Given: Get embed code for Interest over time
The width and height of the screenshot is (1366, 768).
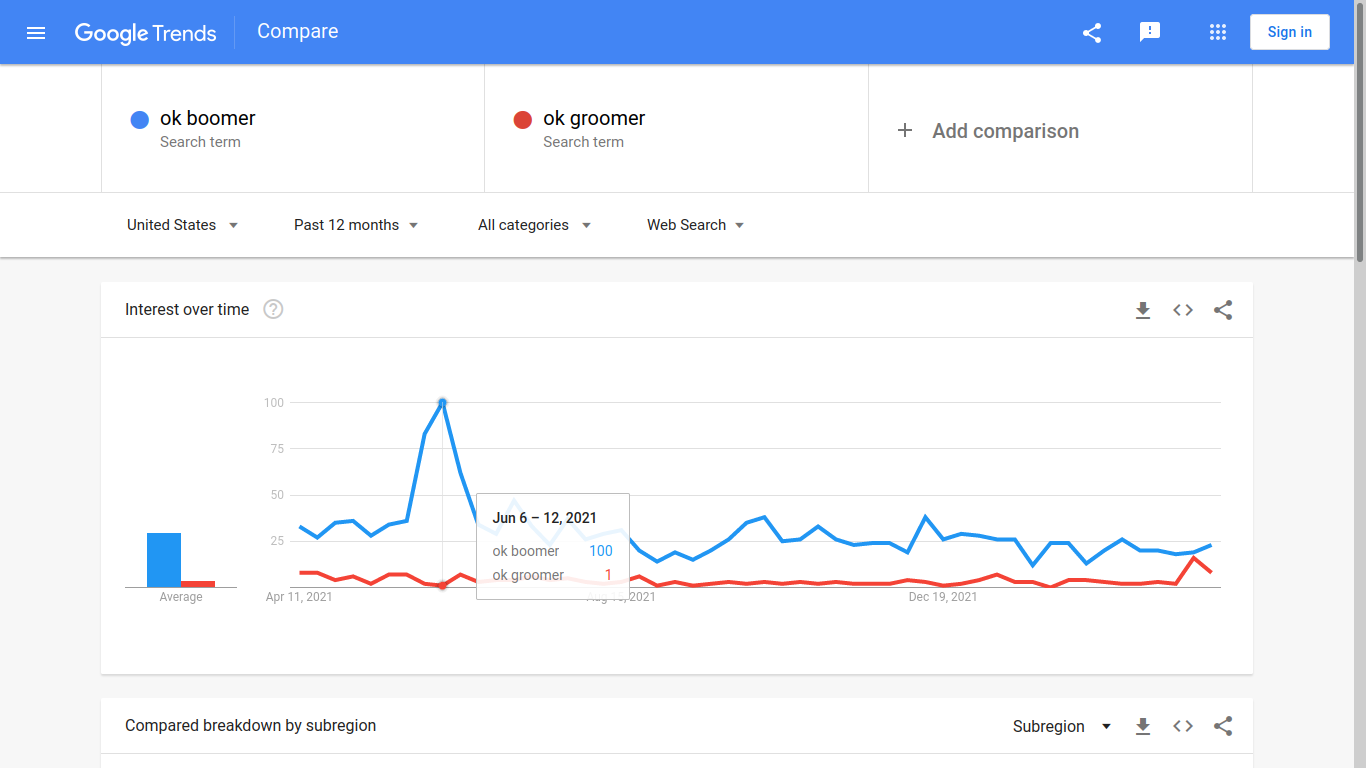Looking at the screenshot, I should click(x=1183, y=310).
